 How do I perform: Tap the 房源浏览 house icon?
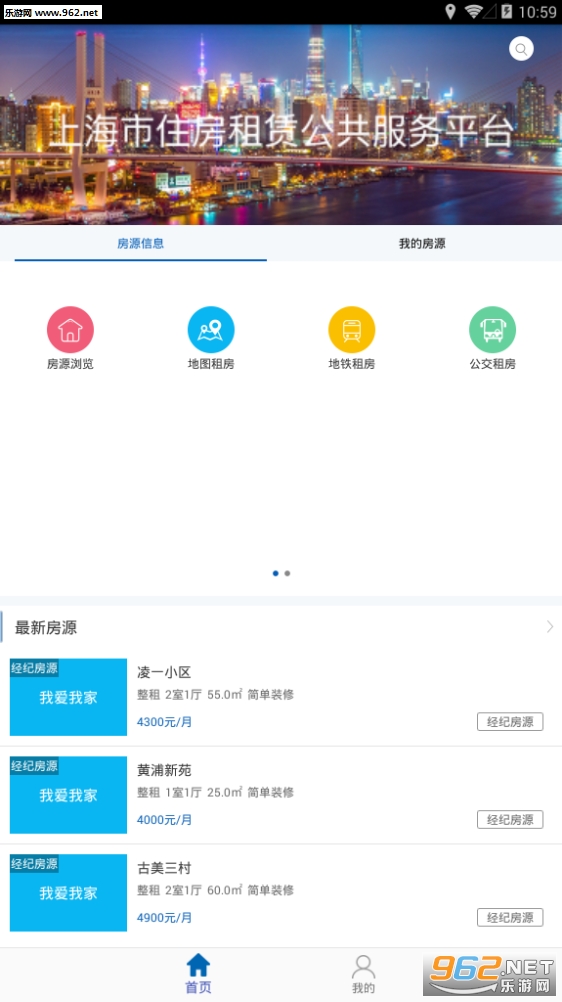click(70, 330)
